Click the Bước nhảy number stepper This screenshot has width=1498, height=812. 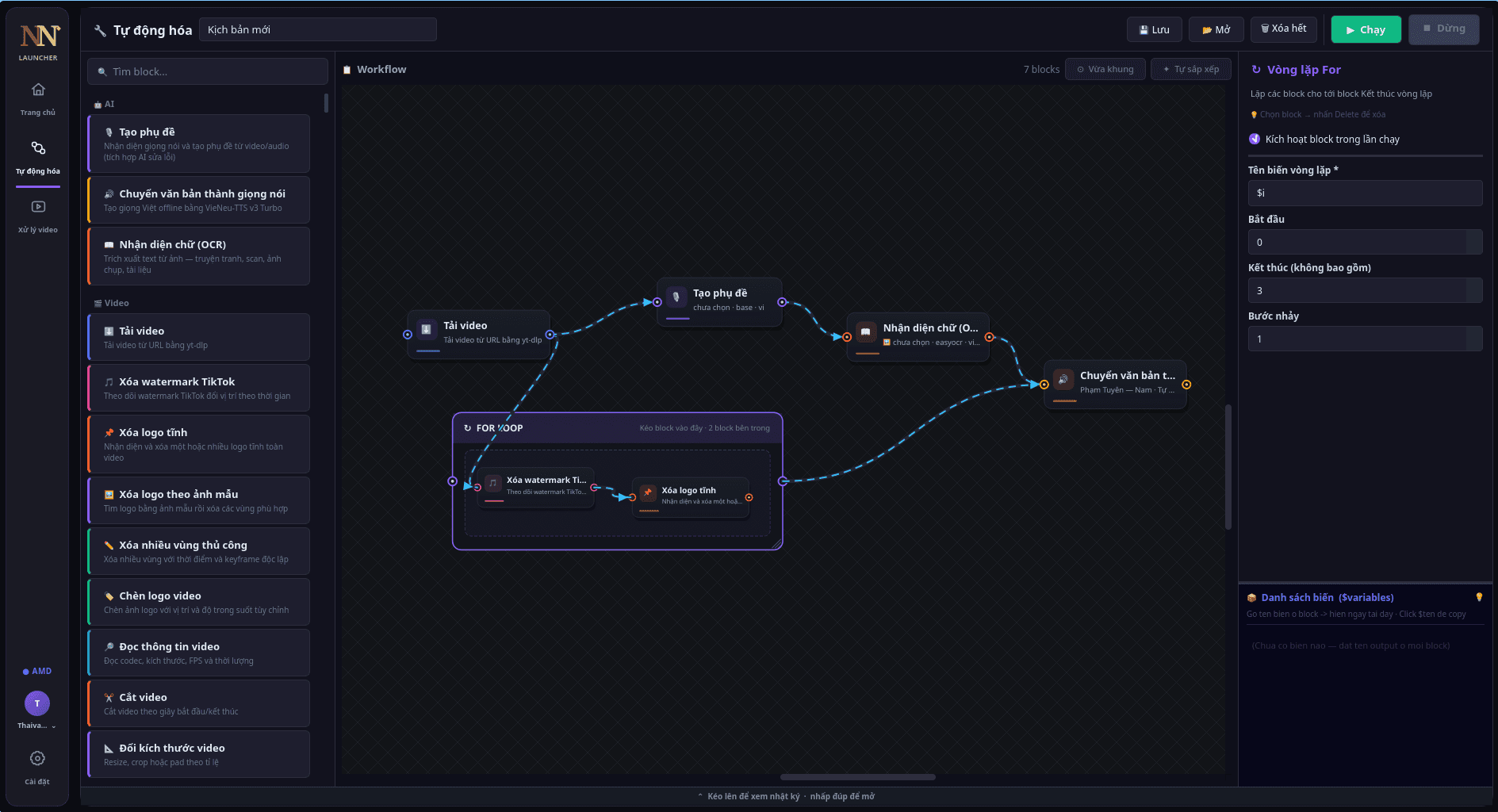[1474, 339]
